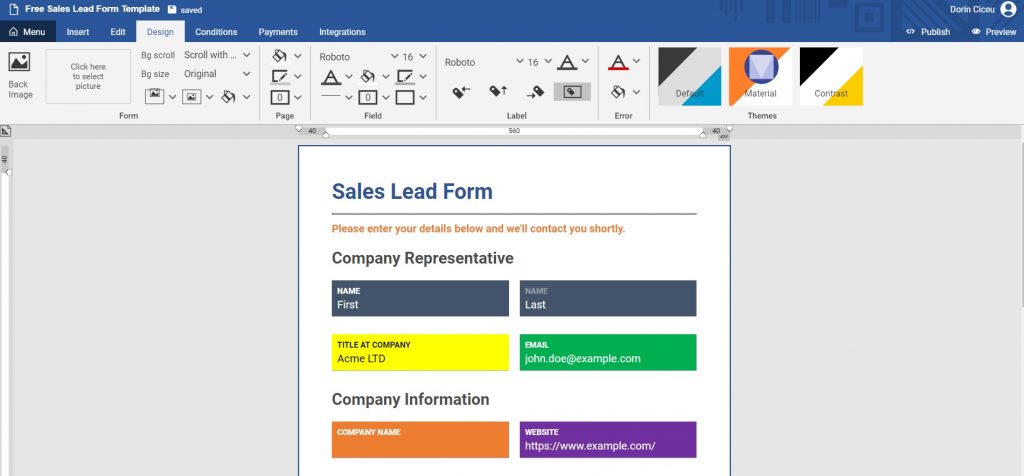
Task: Click Label section text color icon
Action: pyautogui.click(x=567, y=63)
